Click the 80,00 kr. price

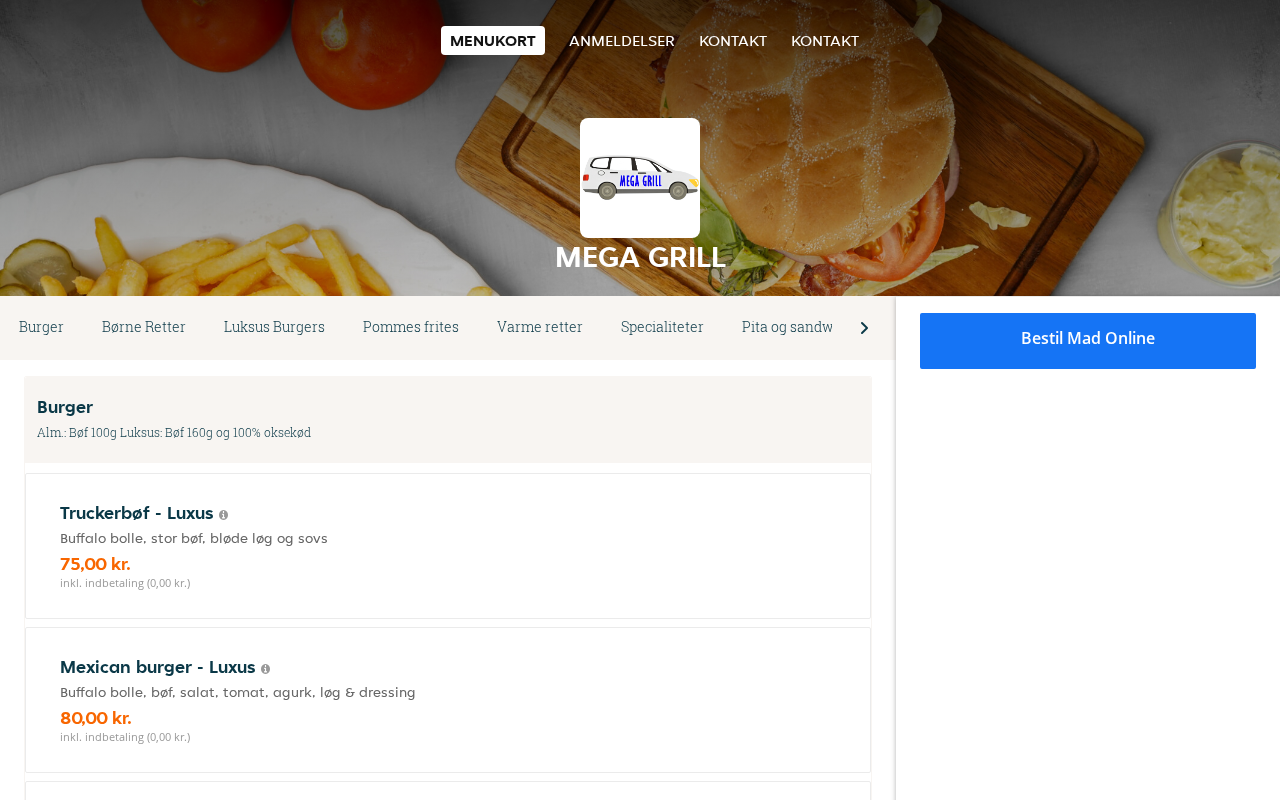pos(96,718)
